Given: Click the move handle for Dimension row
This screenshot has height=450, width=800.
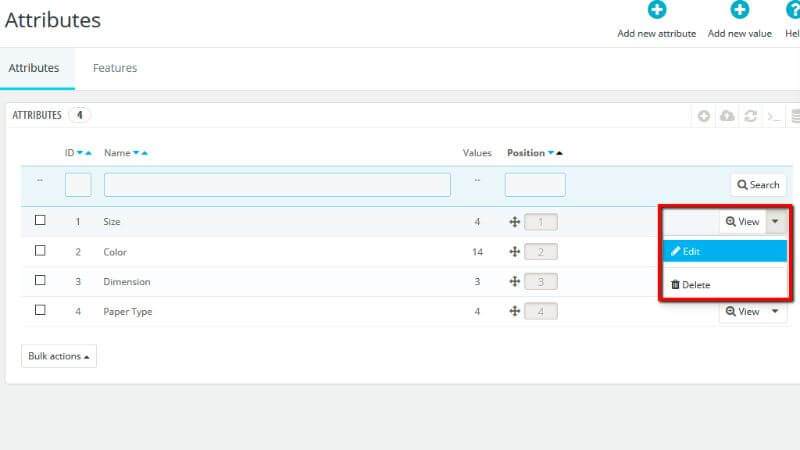Looking at the screenshot, I should (x=514, y=281).
